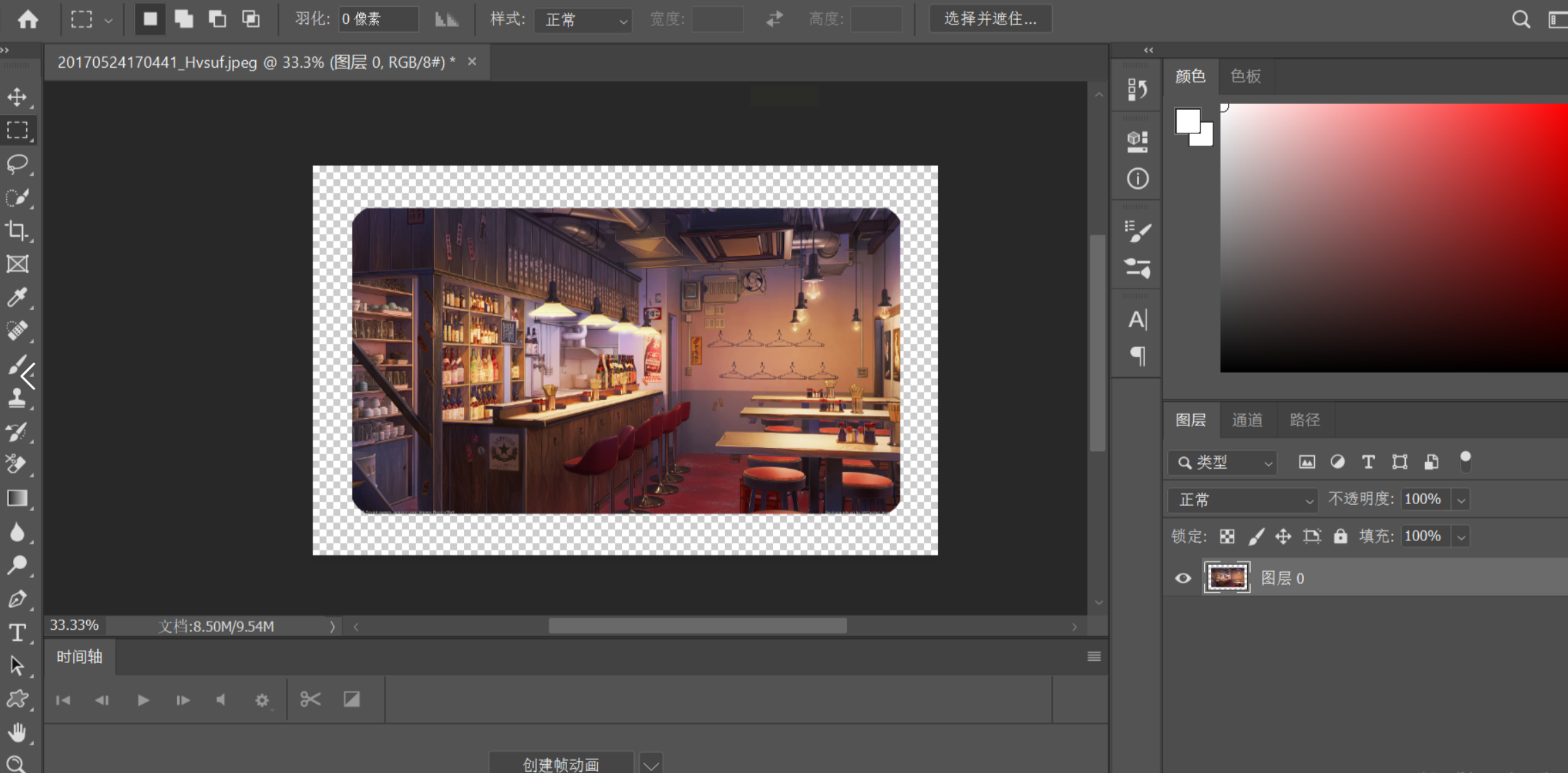The height and width of the screenshot is (773, 1568).
Task: Select the Hand tool
Action: point(17,733)
